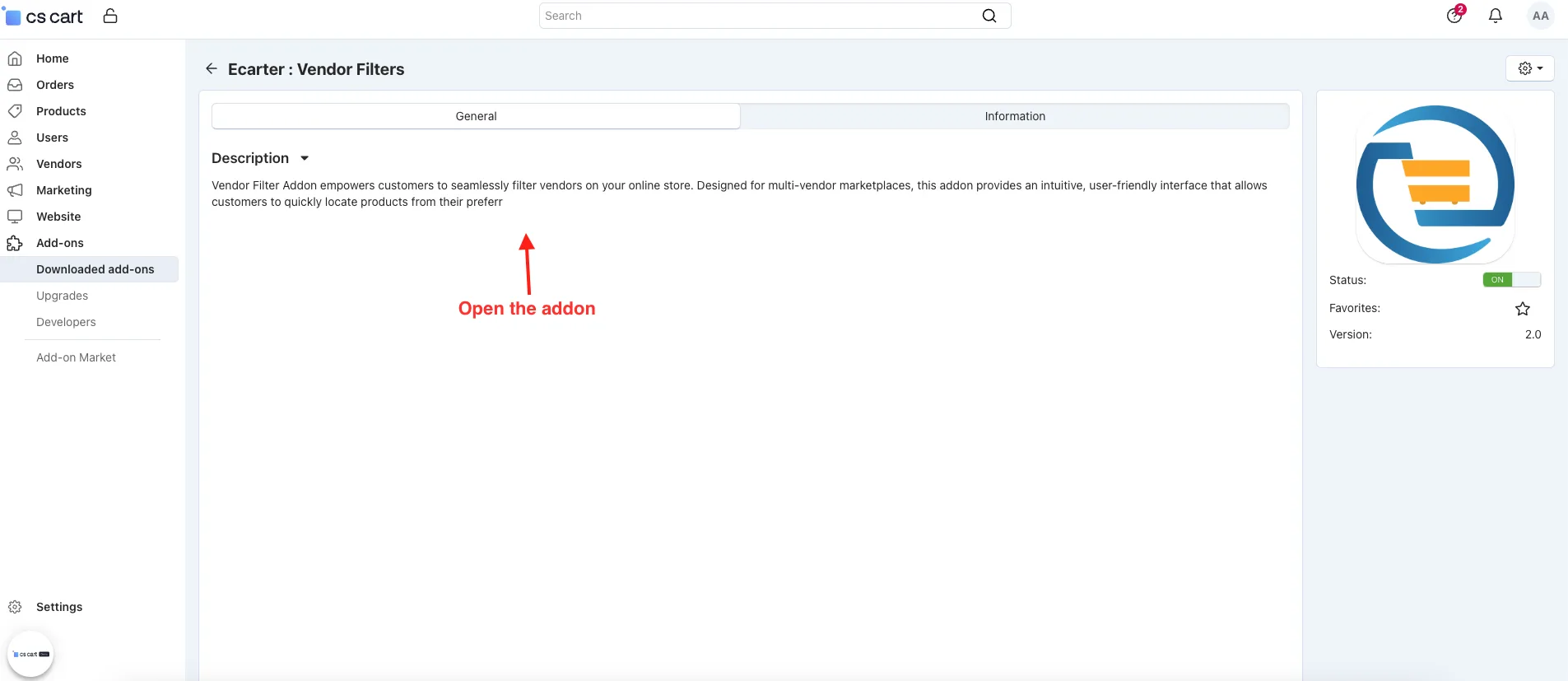This screenshot has width=1568, height=681.
Task: Open the gear actions dropdown
Action: click(1530, 68)
